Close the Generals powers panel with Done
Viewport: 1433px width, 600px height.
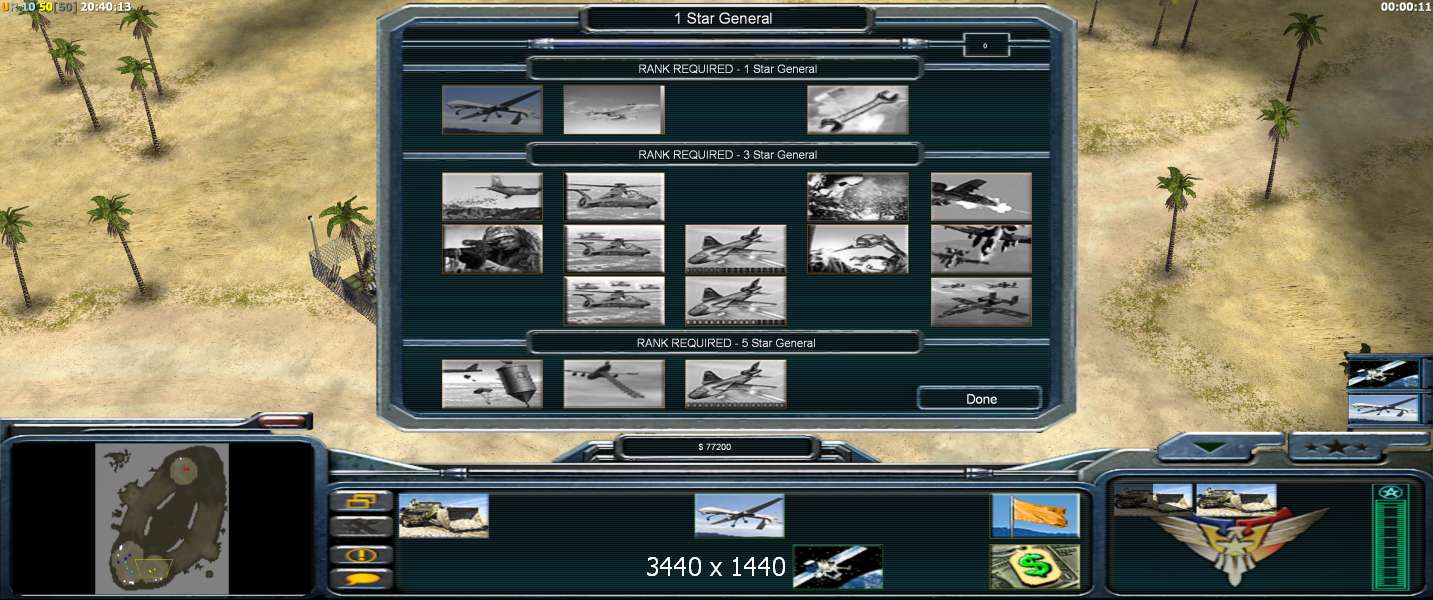tap(980, 398)
